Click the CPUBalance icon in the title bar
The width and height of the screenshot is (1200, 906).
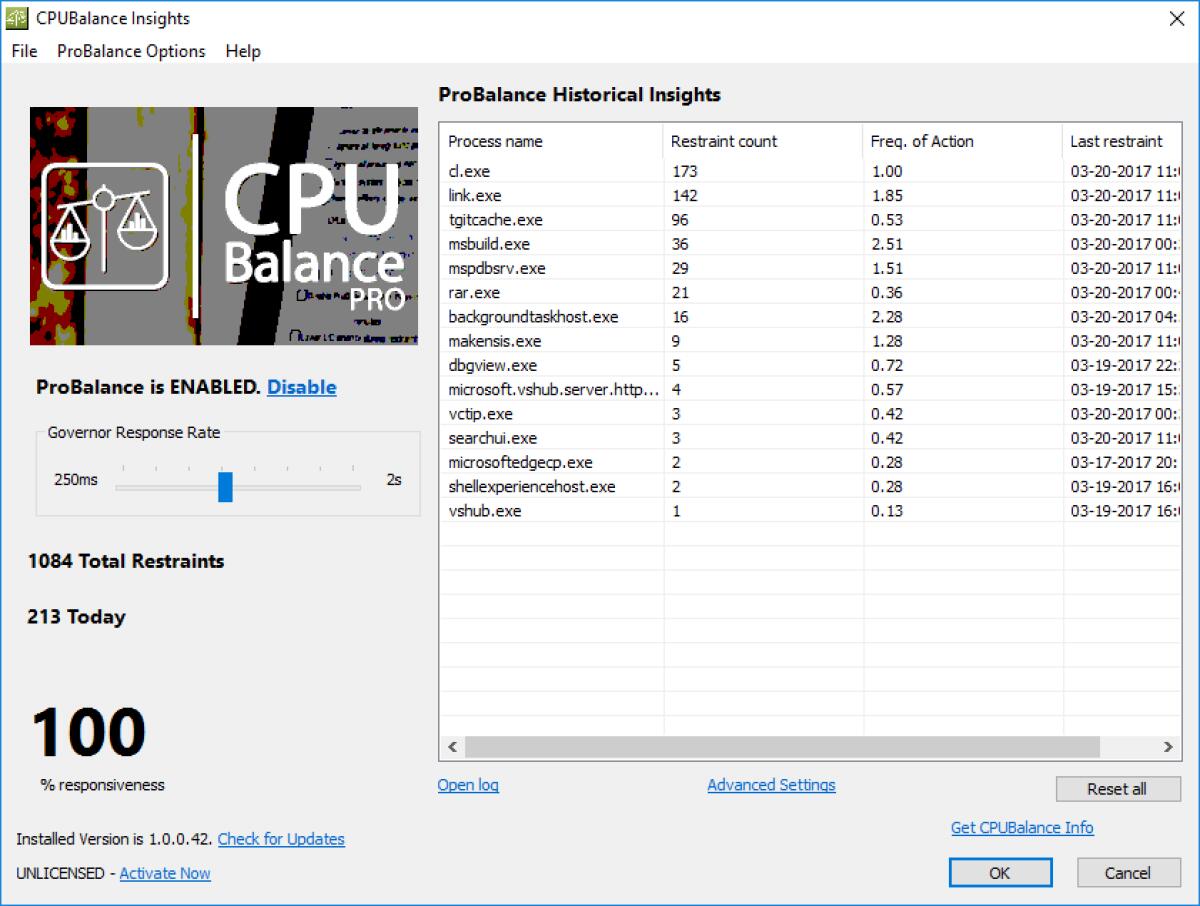(15, 17)
